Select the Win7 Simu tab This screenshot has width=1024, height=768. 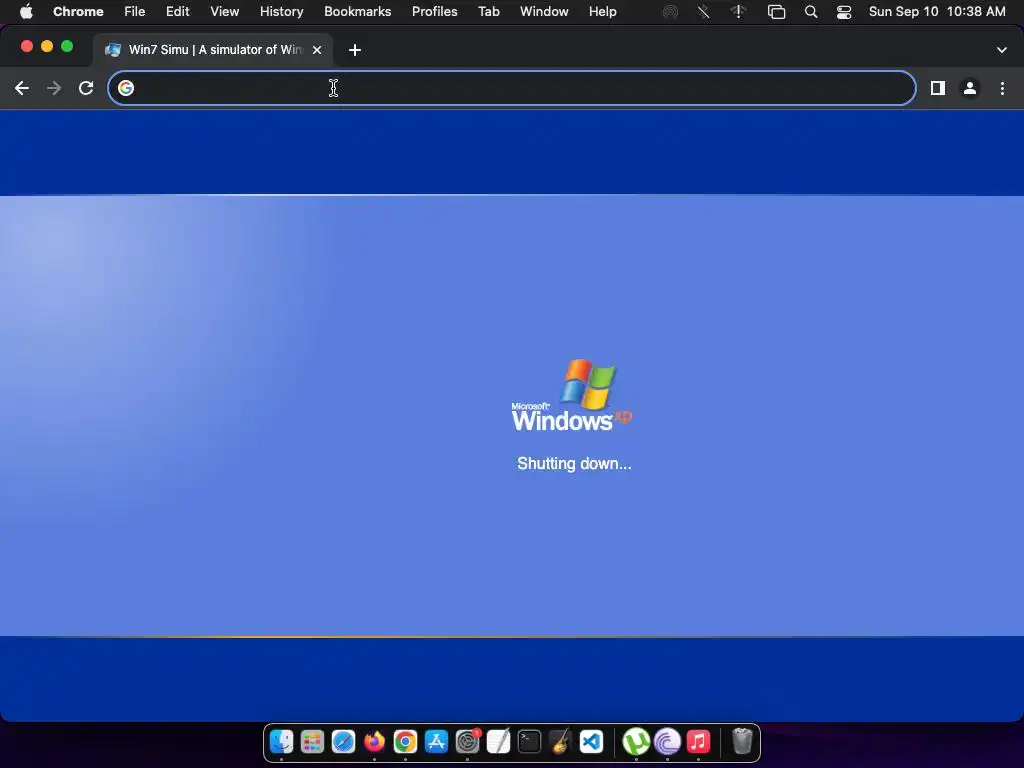[212, 50]
